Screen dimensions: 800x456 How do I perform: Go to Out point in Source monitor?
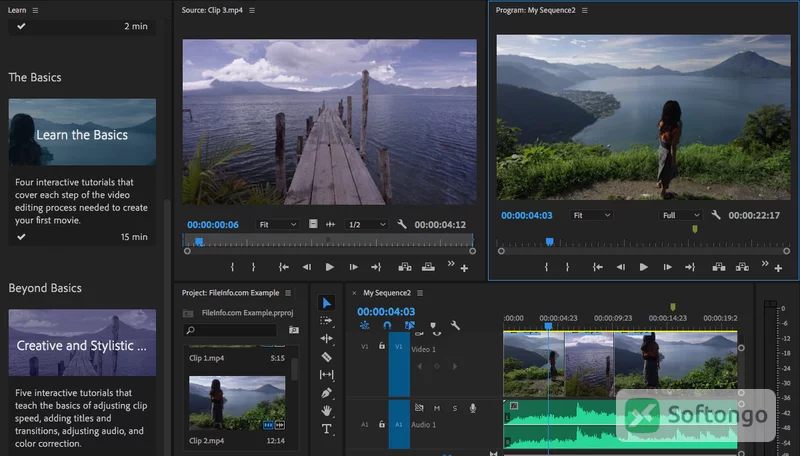coord(376,267)
